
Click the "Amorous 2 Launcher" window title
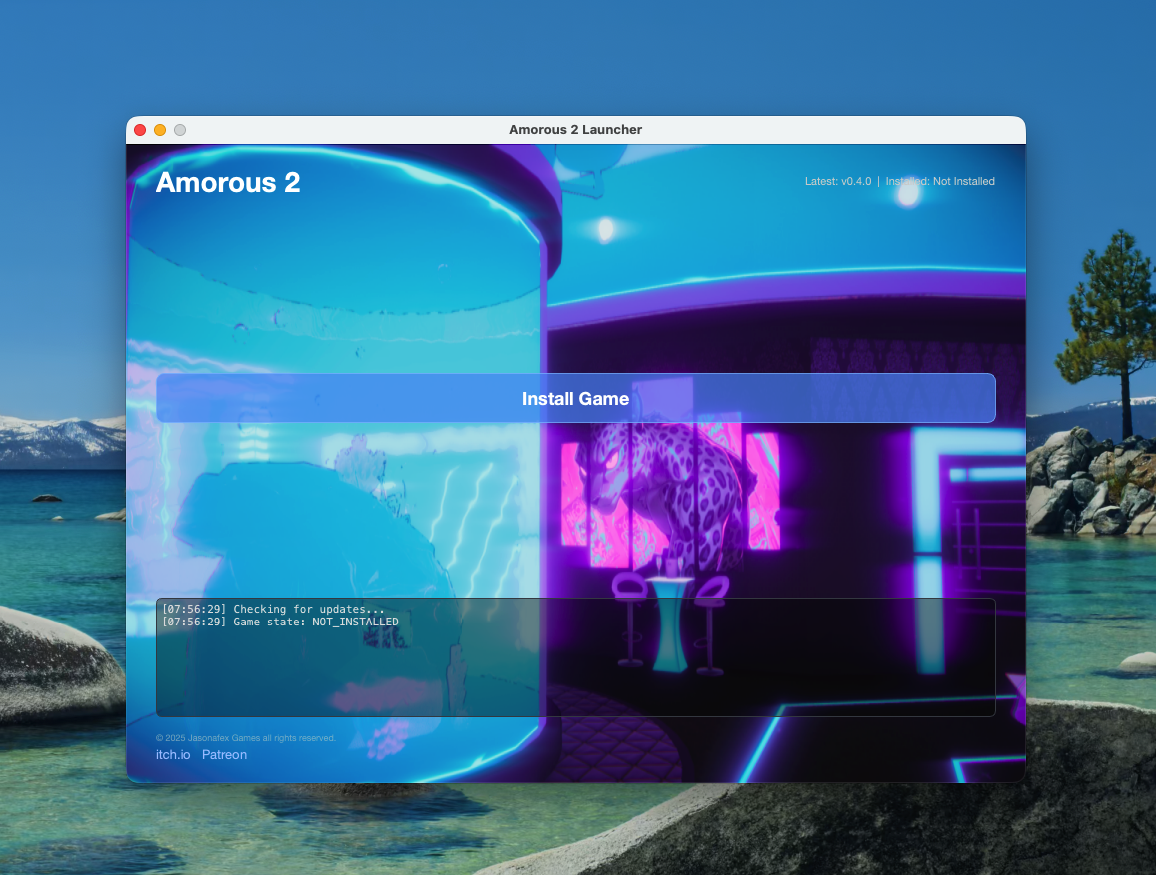pyautogui.click(x=575, y=130)
